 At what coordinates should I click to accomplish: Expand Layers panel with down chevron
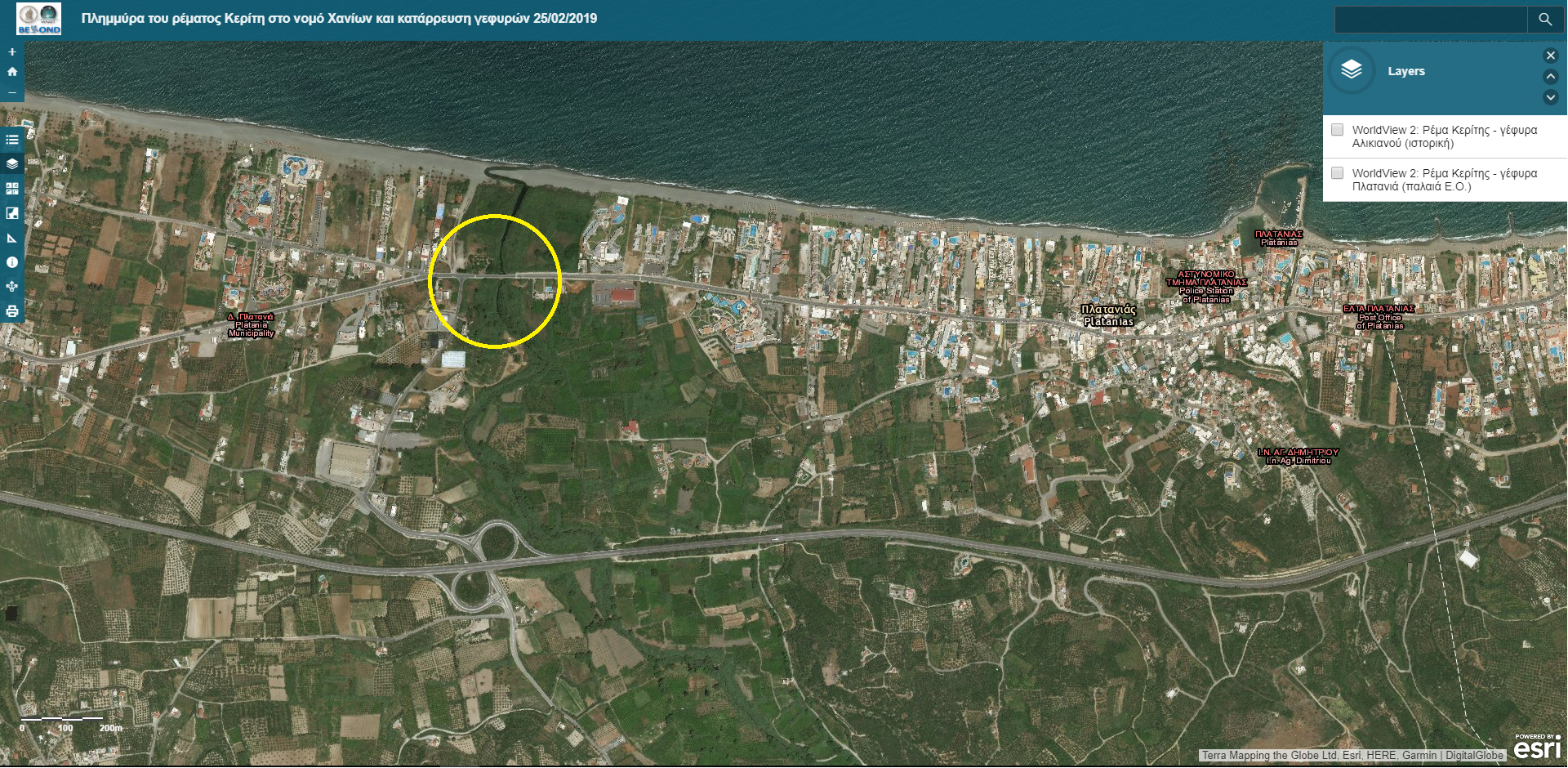[1550, 97]
